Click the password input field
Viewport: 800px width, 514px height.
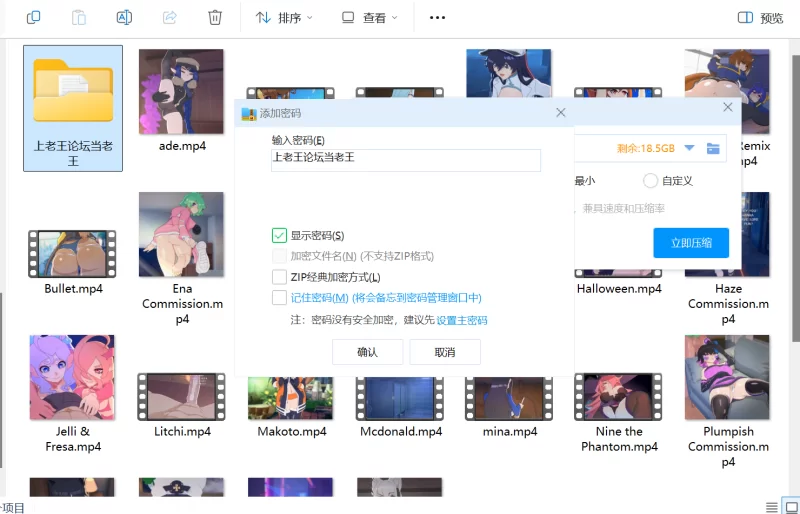pyautogui.click(x=406, y=160)
